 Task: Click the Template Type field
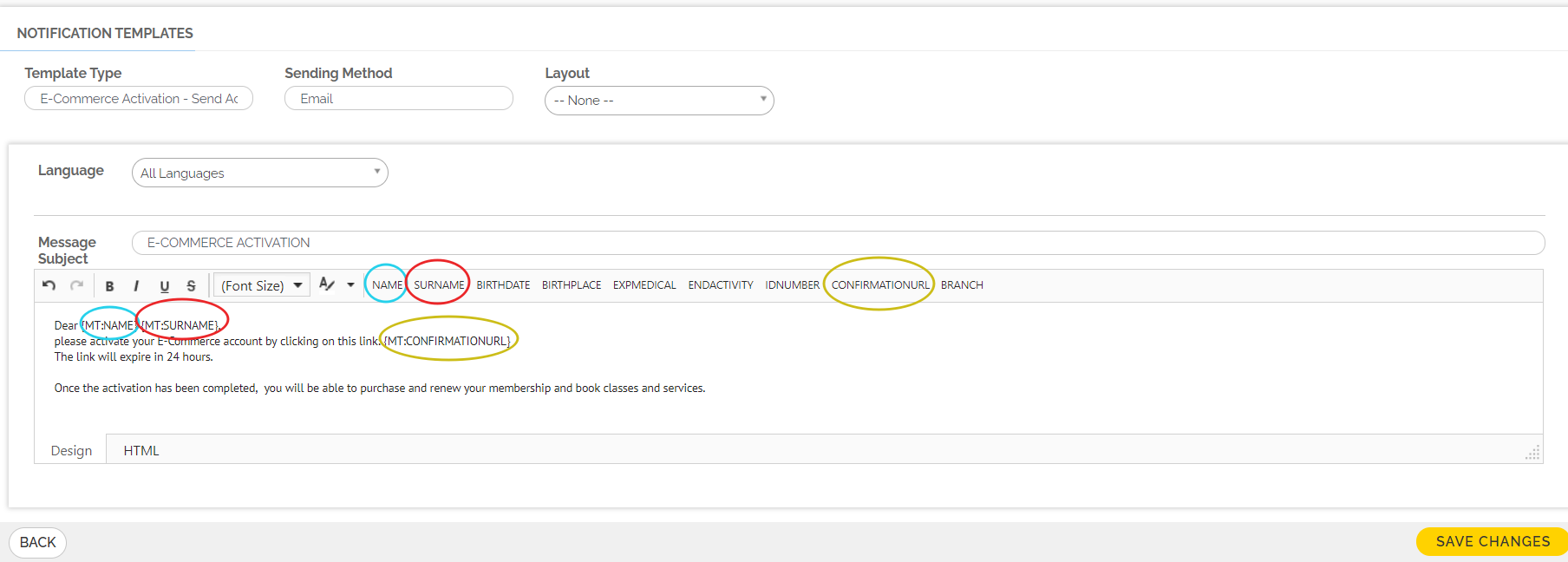(139, 98)
